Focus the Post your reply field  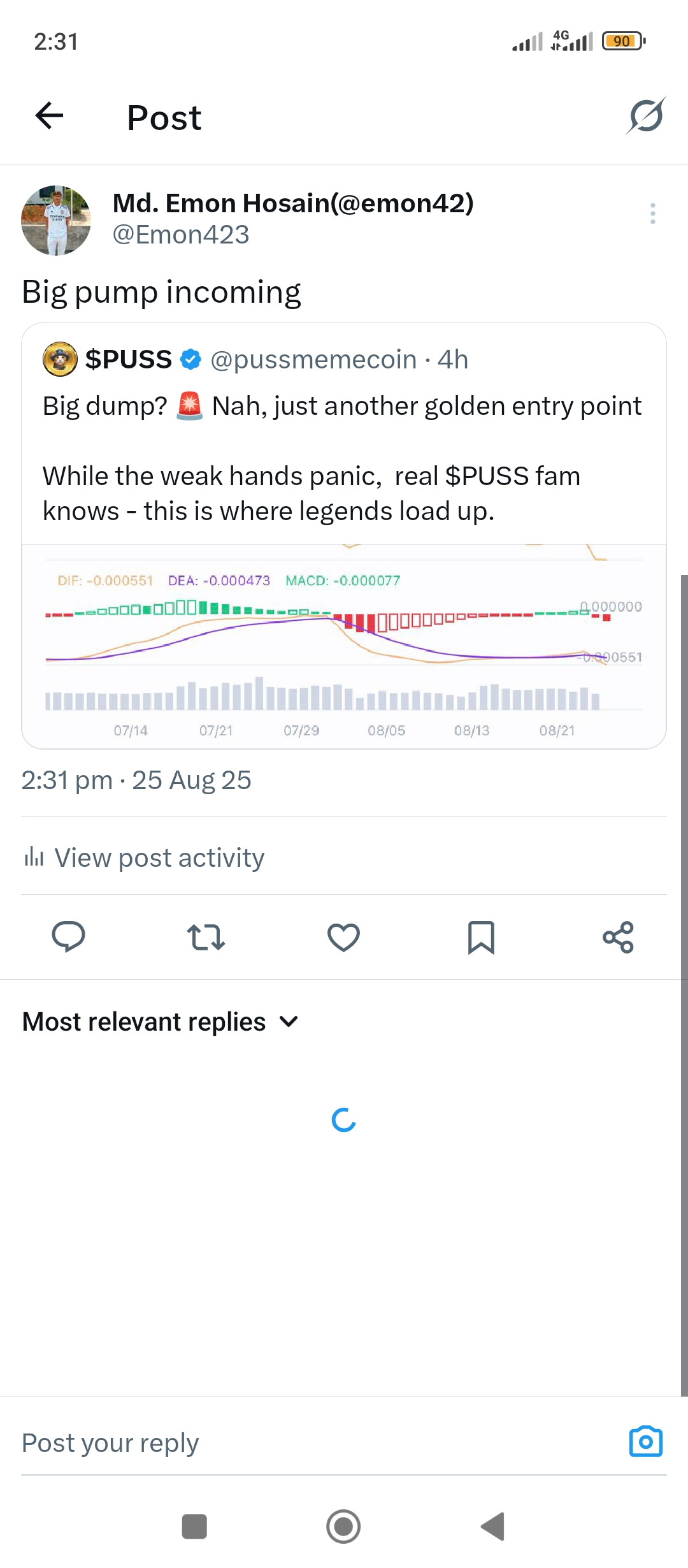pyautogui.click(x=306, y=1443)
